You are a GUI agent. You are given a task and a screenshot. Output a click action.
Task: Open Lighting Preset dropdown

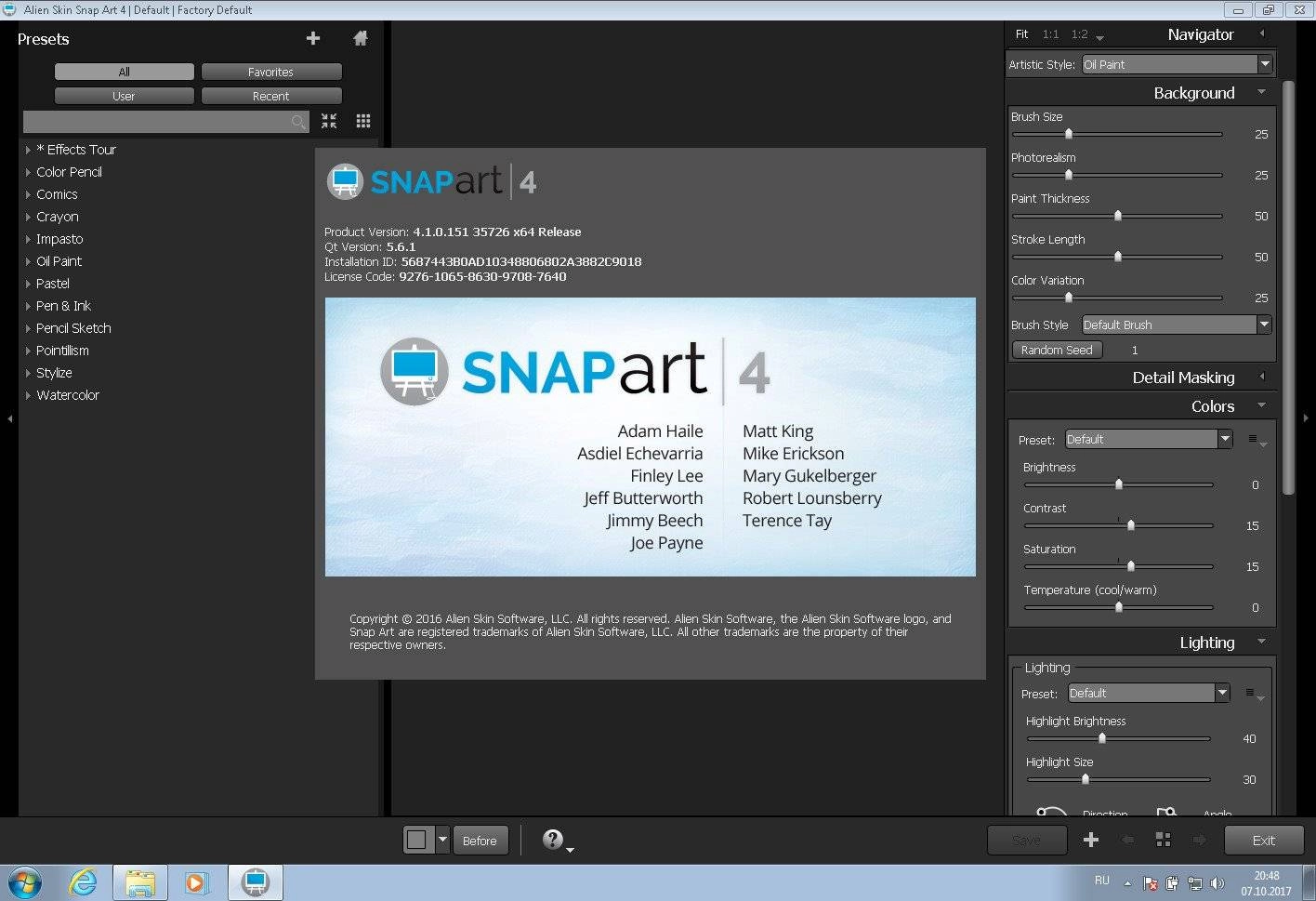coord(1149,693)
